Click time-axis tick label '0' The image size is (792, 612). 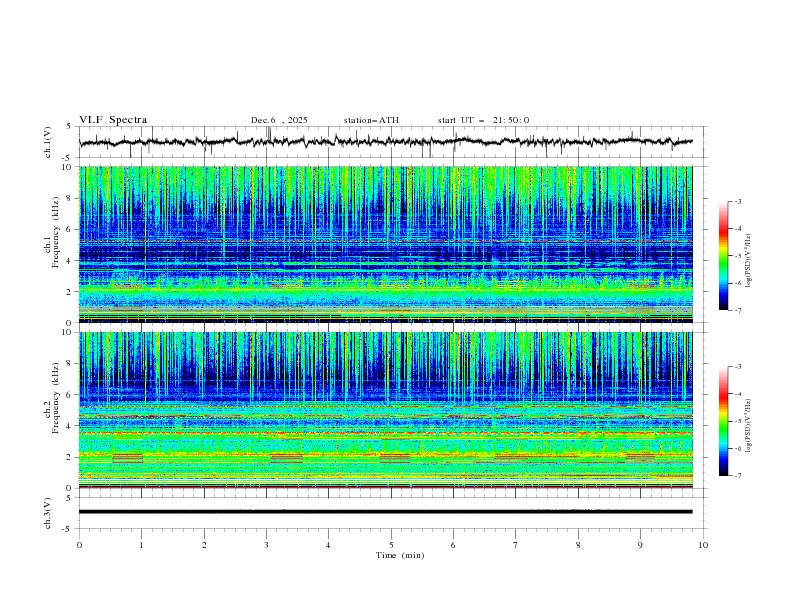[x=79, y=545]
